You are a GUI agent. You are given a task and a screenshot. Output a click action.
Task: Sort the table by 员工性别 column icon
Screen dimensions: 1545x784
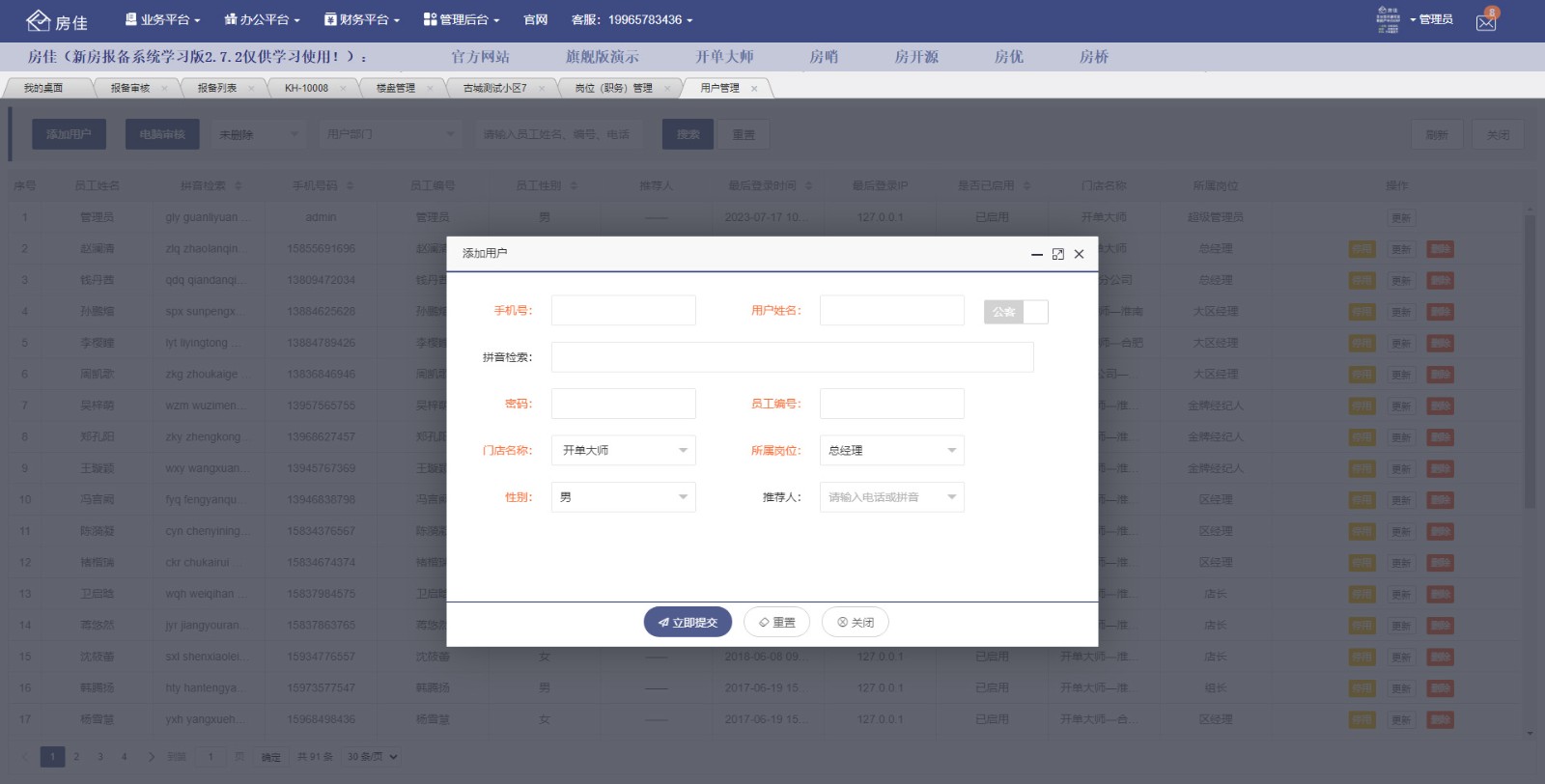click(x=574, y=185)
